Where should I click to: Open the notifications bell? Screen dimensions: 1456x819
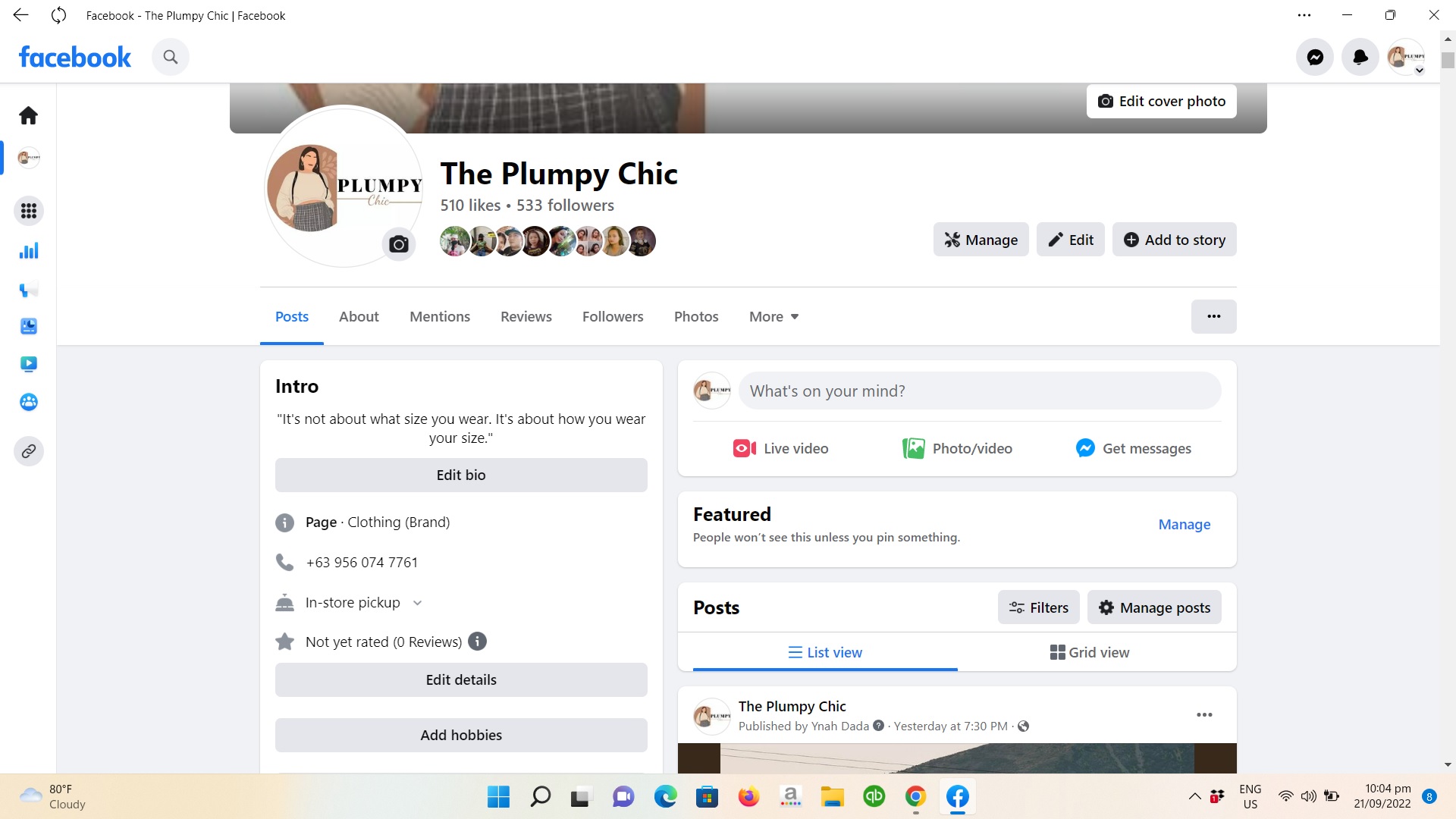[1360, 57]
